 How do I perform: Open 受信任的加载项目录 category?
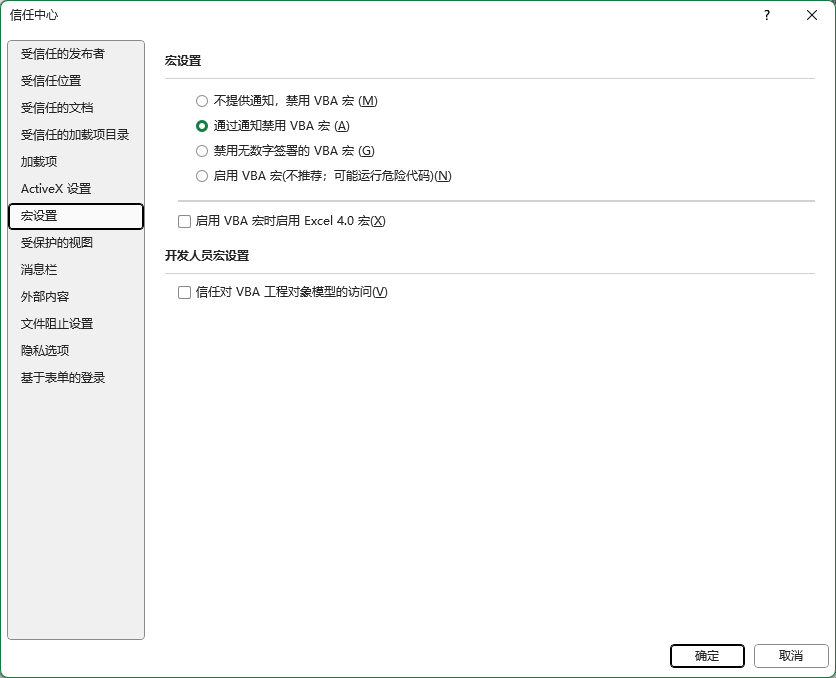click(76, 135)
